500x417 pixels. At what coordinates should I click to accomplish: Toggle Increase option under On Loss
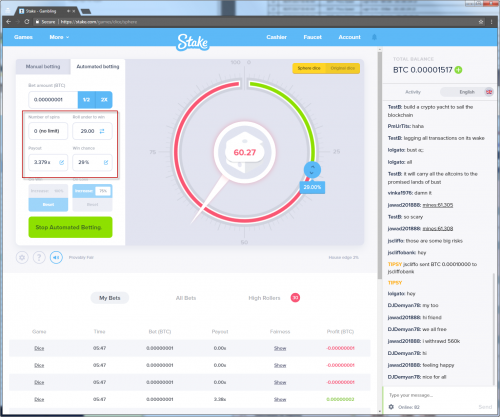coord(84,191)
